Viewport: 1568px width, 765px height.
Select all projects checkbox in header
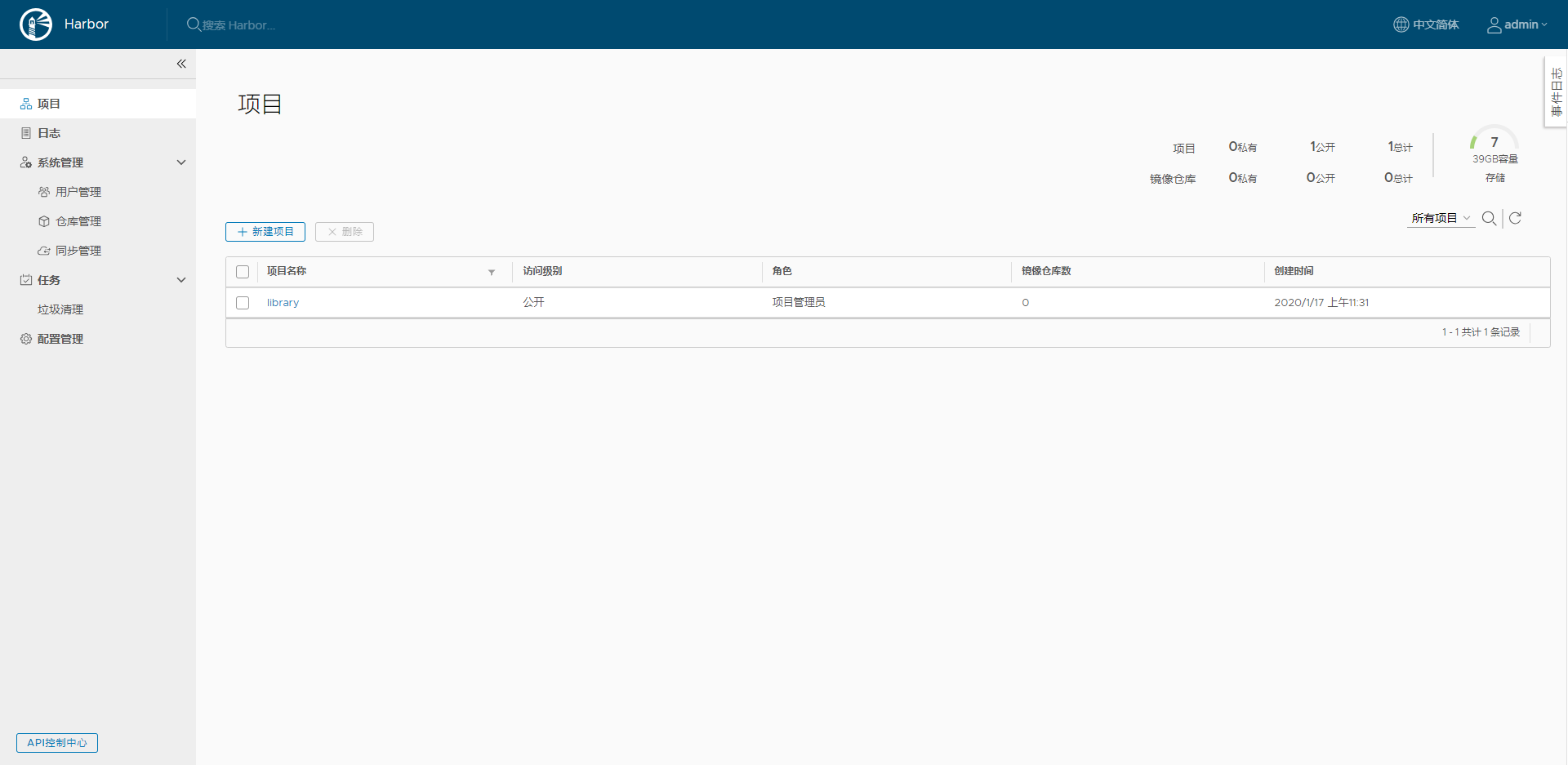243,272
